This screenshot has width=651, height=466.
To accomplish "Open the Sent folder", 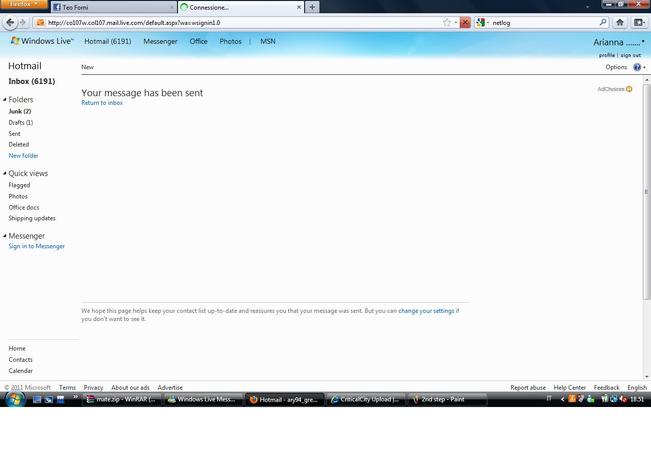I will point(14,134).
